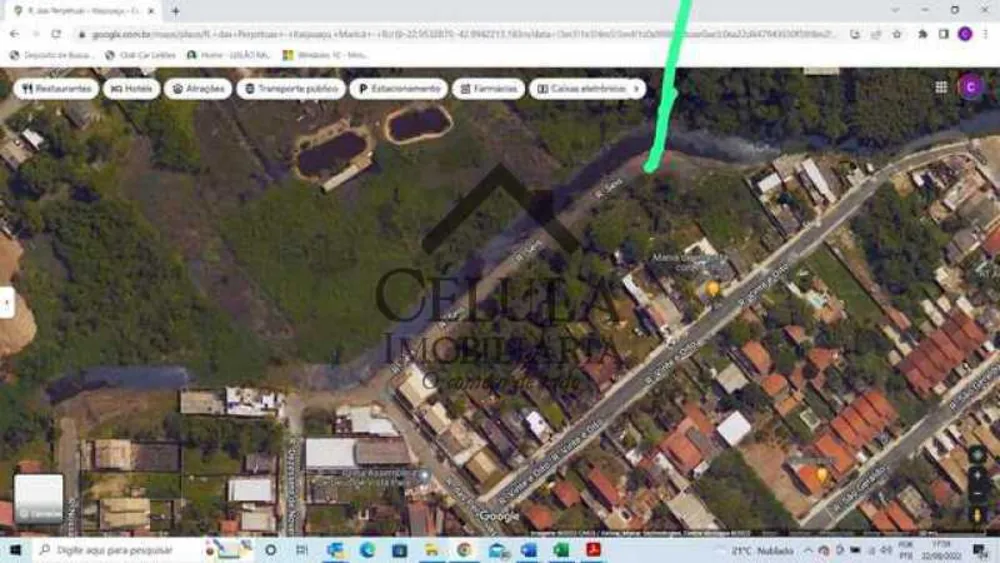
Task: Expand the collapsed side panel handle
Action: pos(6,302)
